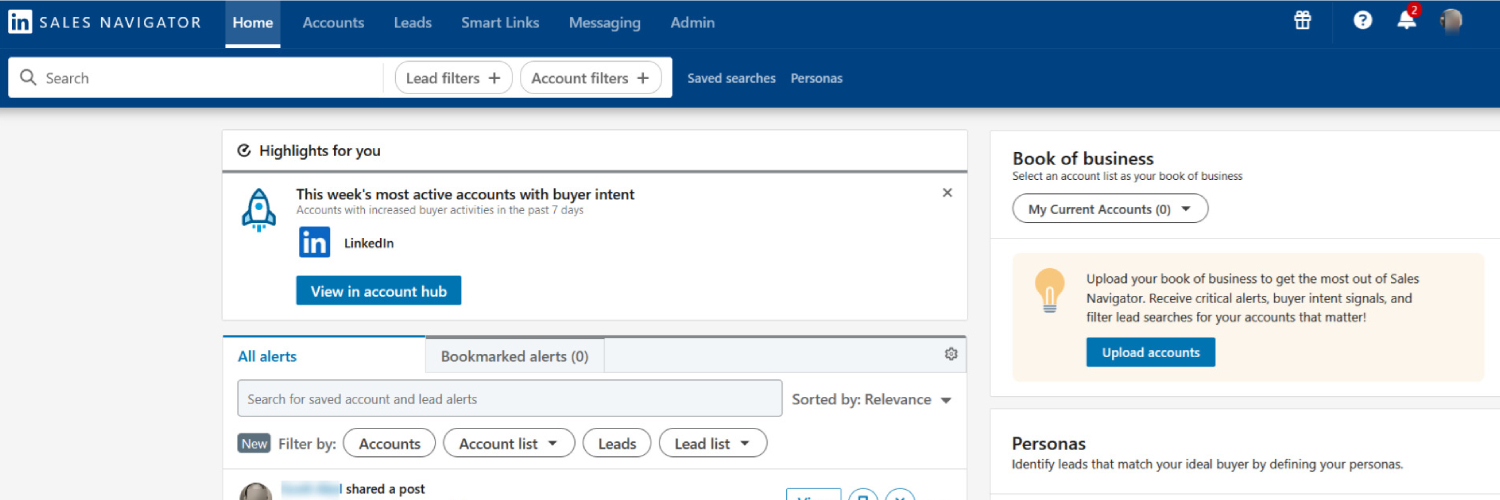Open alert settings gear icon
1500x500 pixels.
tap(951, 354)
